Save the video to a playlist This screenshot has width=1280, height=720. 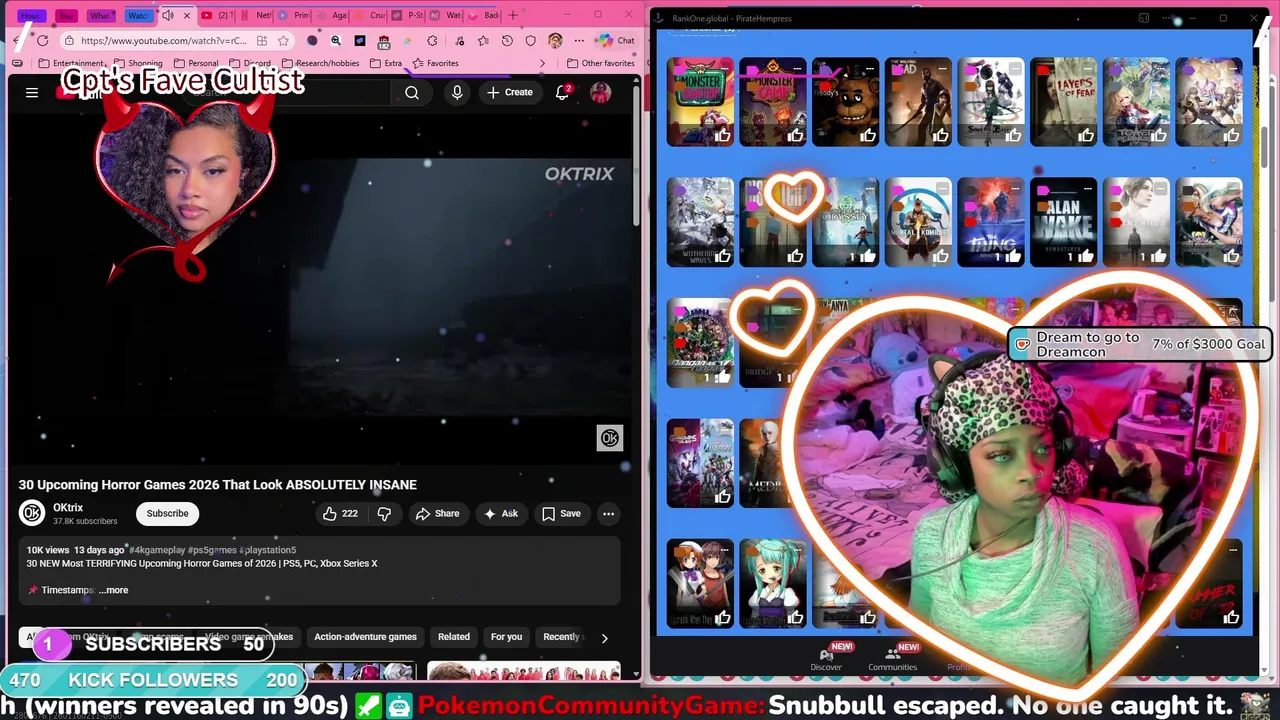point(561,513)
